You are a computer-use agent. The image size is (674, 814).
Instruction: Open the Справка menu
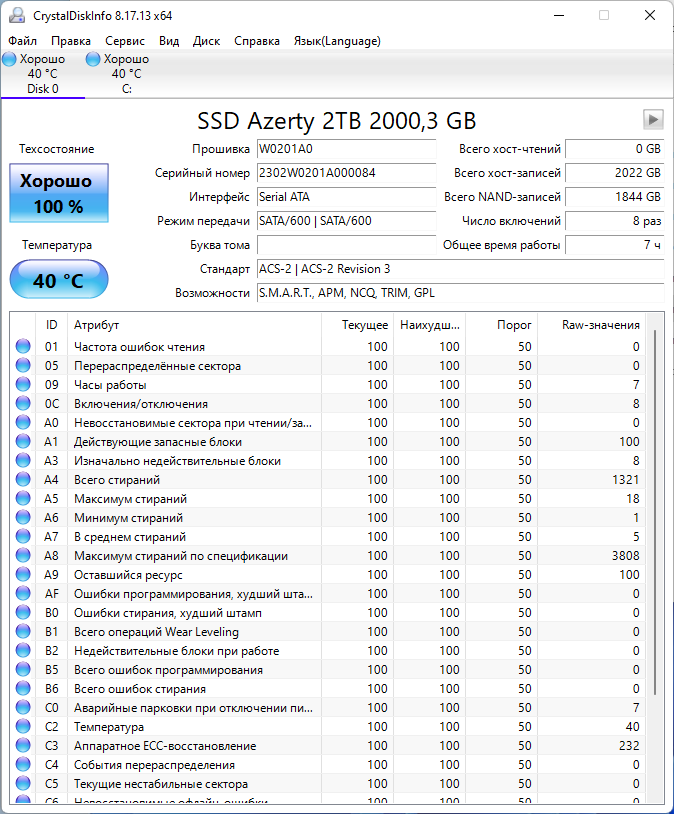tap(257, 41)
